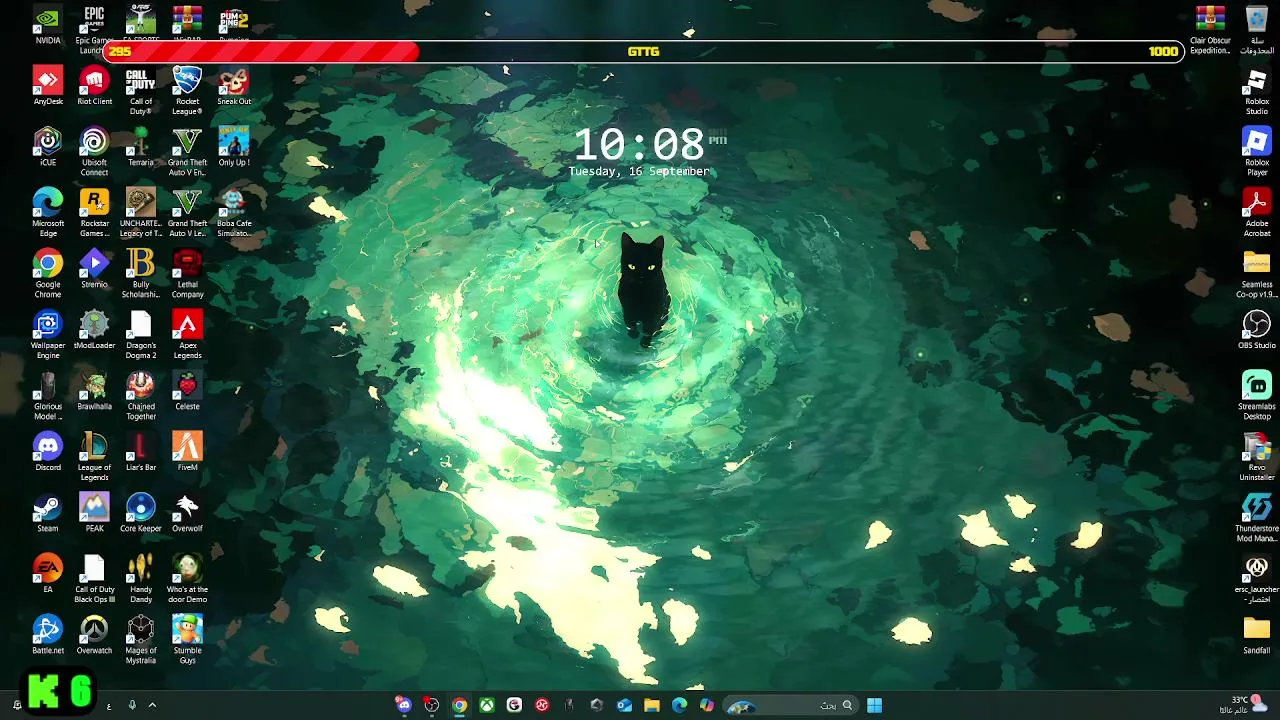Launch Apex Legends shortcut
This screenshot has height=720, width=1280.
coord(187,334)
